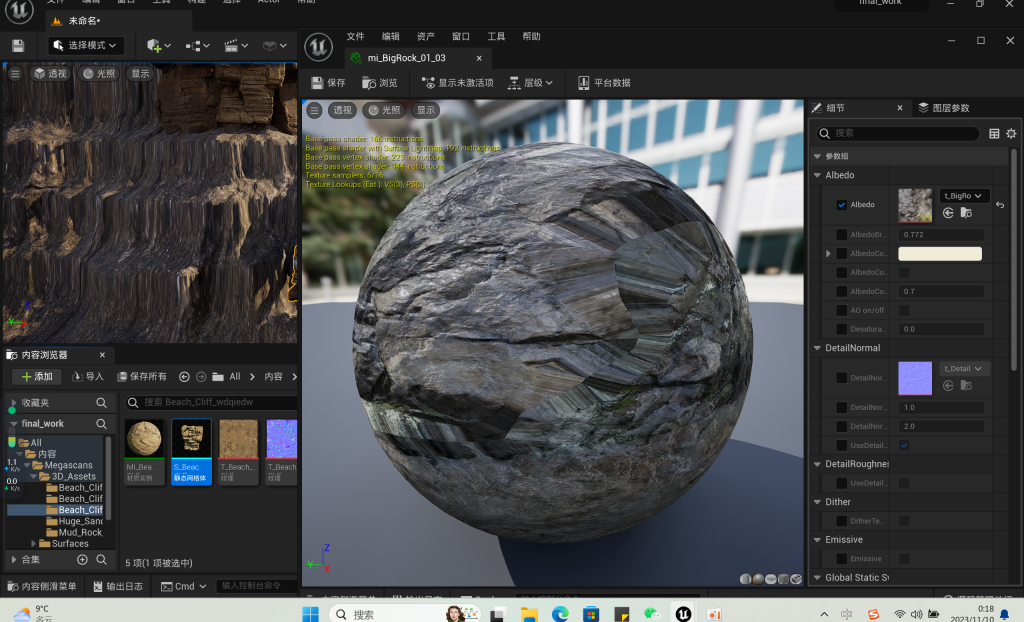The height and width of the screenshot is (622, 1024).
Task: Search the final_work tree magnifier icon
Action: 101,424
